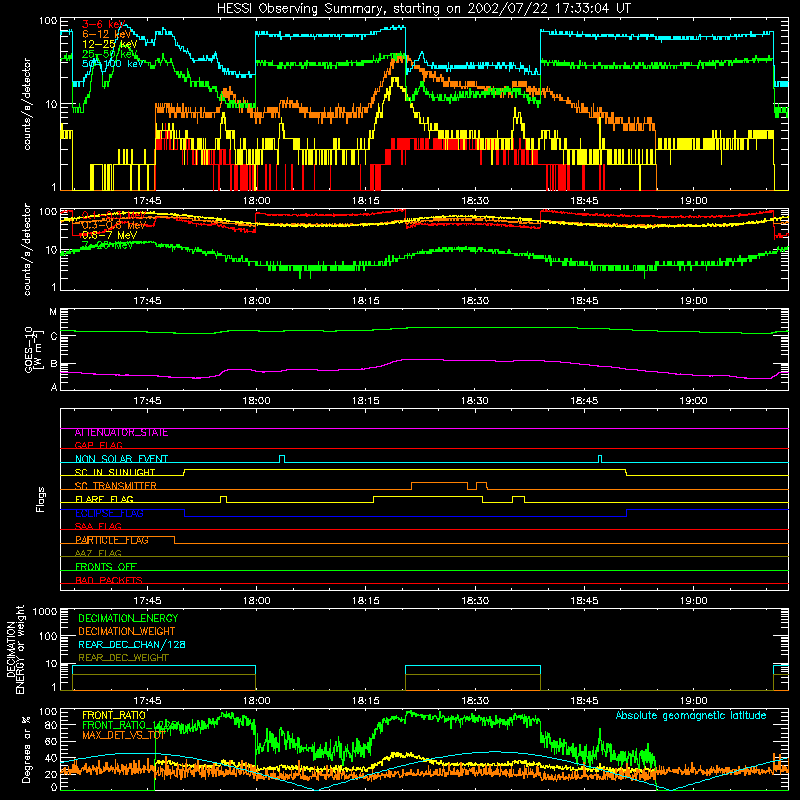Viewport: 800px width, 800px height.
Task: Select the orange MAX_DET_VS_TOT legend label
Action: 123,735
